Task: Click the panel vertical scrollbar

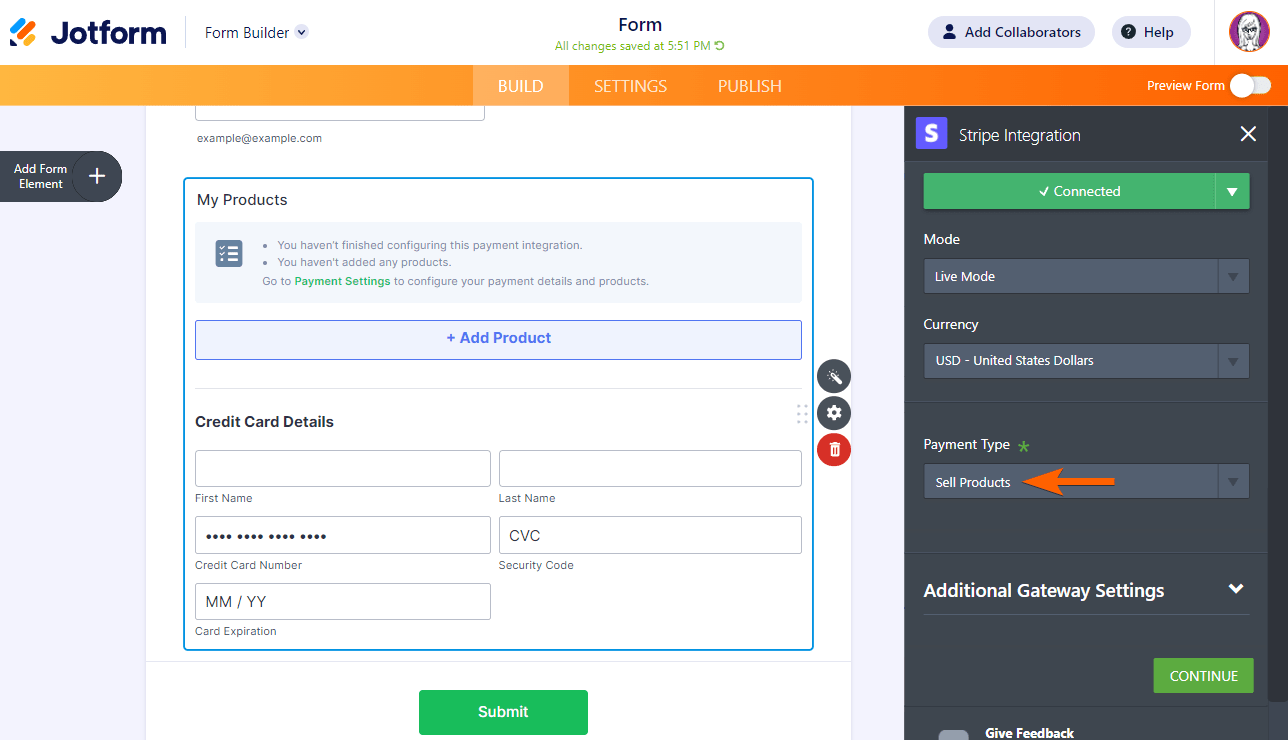Action: (x=1276, y=404)
